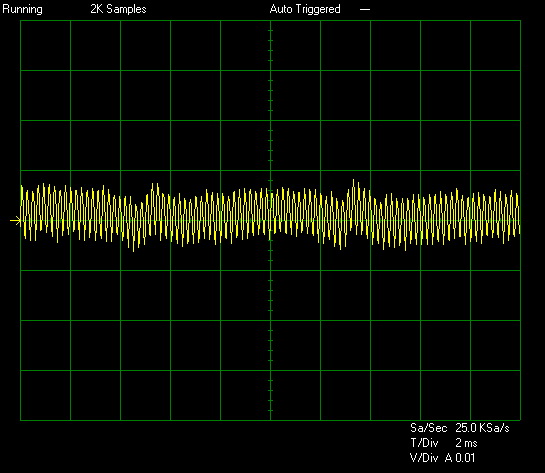Click the yellow zero-level baseline through the waveform
Image resolution: width=545 pixels, height=473 pixels.
click(x=270, y=221)
